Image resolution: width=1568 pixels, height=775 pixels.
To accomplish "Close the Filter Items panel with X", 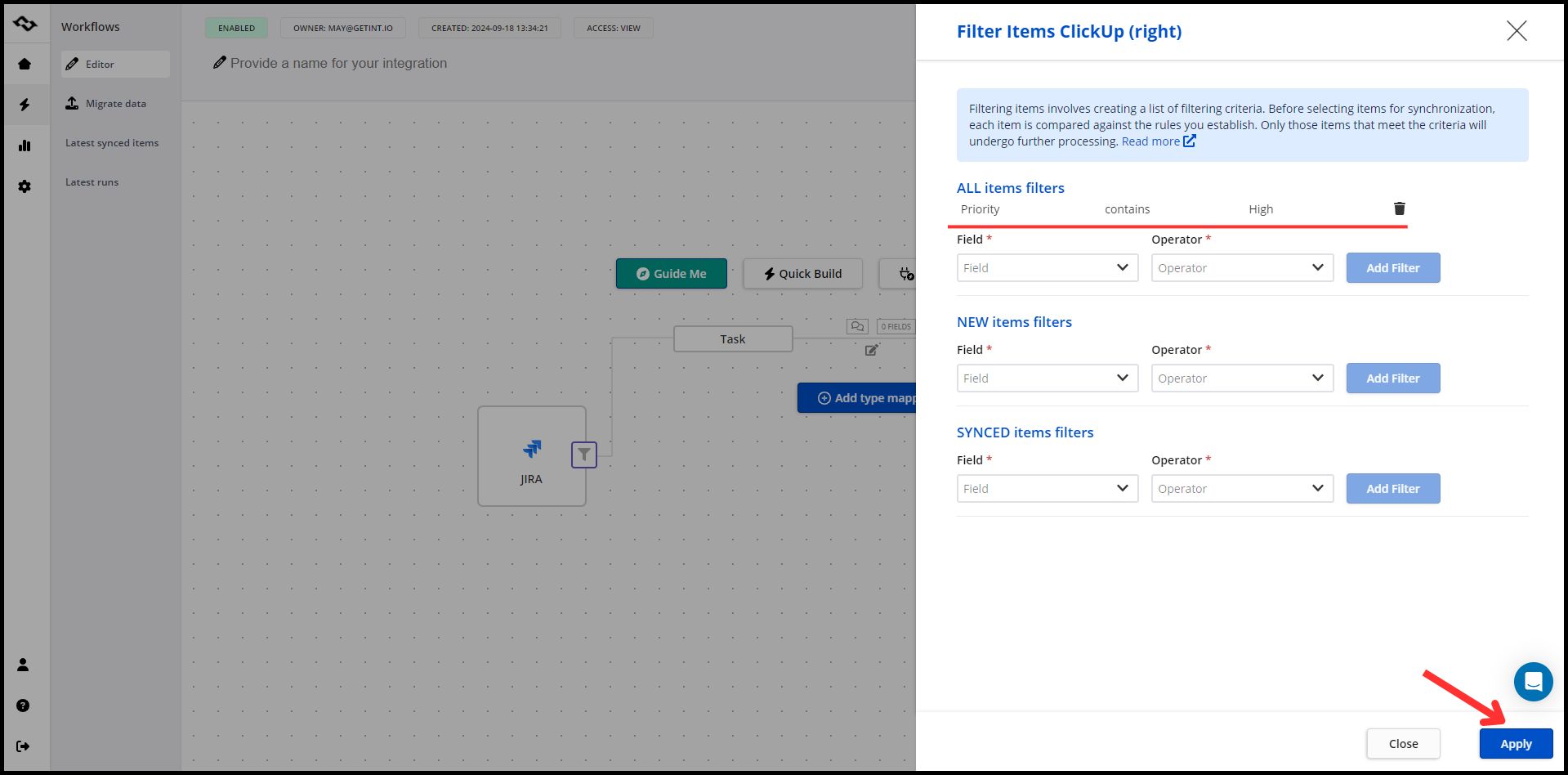I will (1516, 31).
